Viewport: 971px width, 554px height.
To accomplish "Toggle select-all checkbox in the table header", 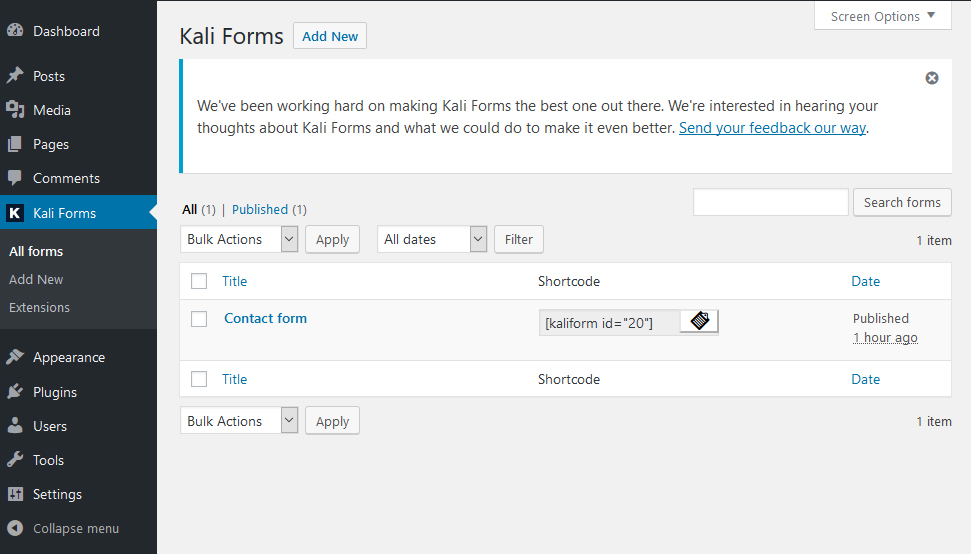I will 199,281.
